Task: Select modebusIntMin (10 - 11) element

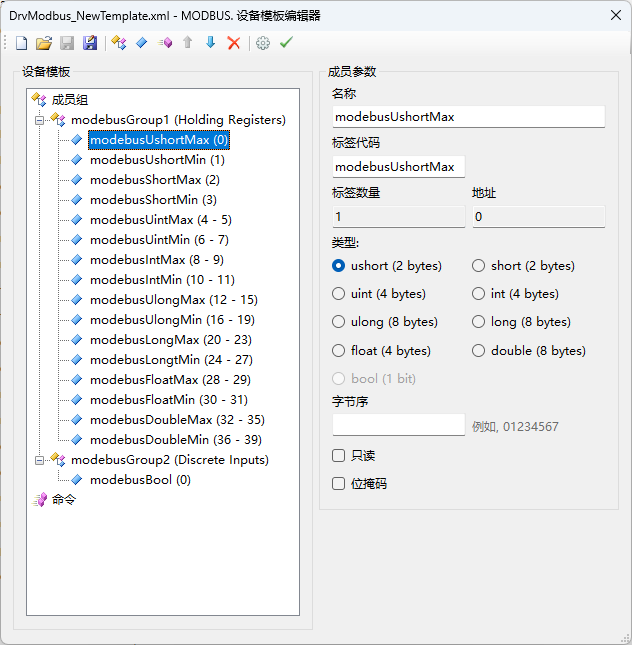Action: tap(162, 280)
